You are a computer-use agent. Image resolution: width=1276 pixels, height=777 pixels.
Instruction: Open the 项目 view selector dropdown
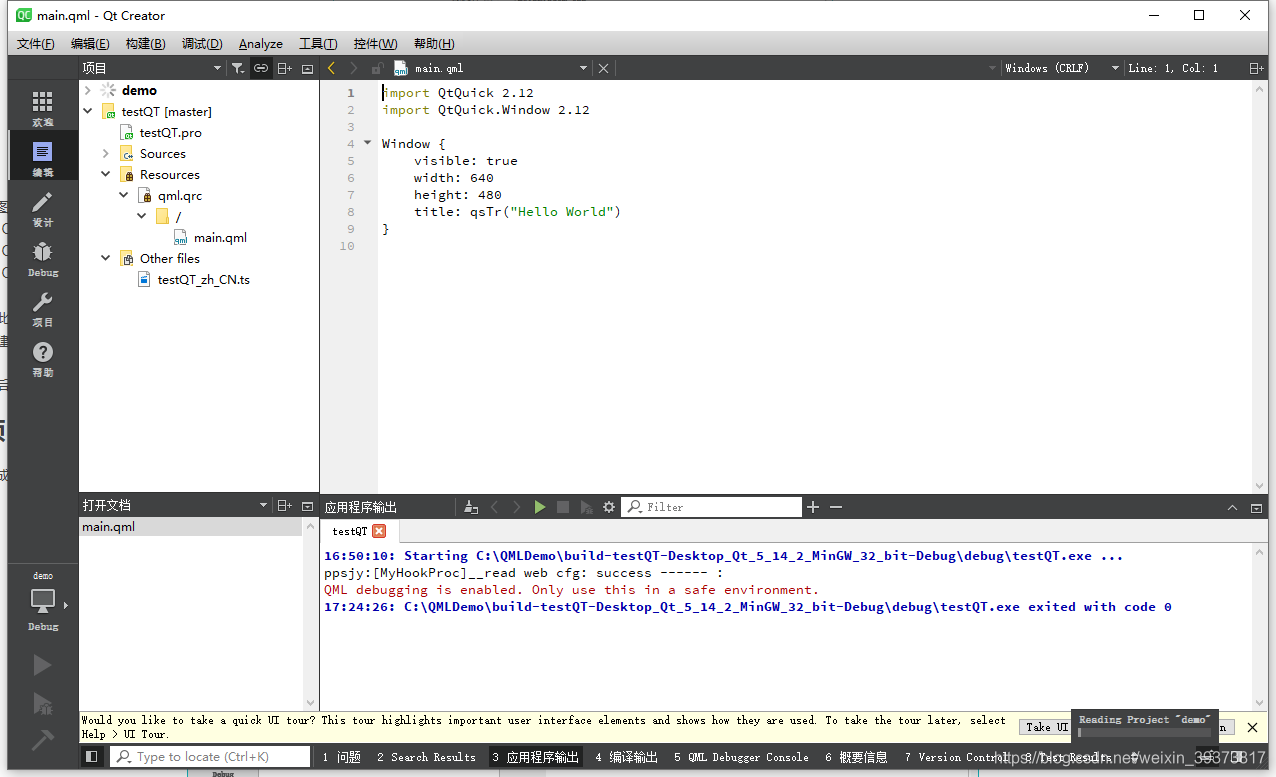tap(152, 68)
